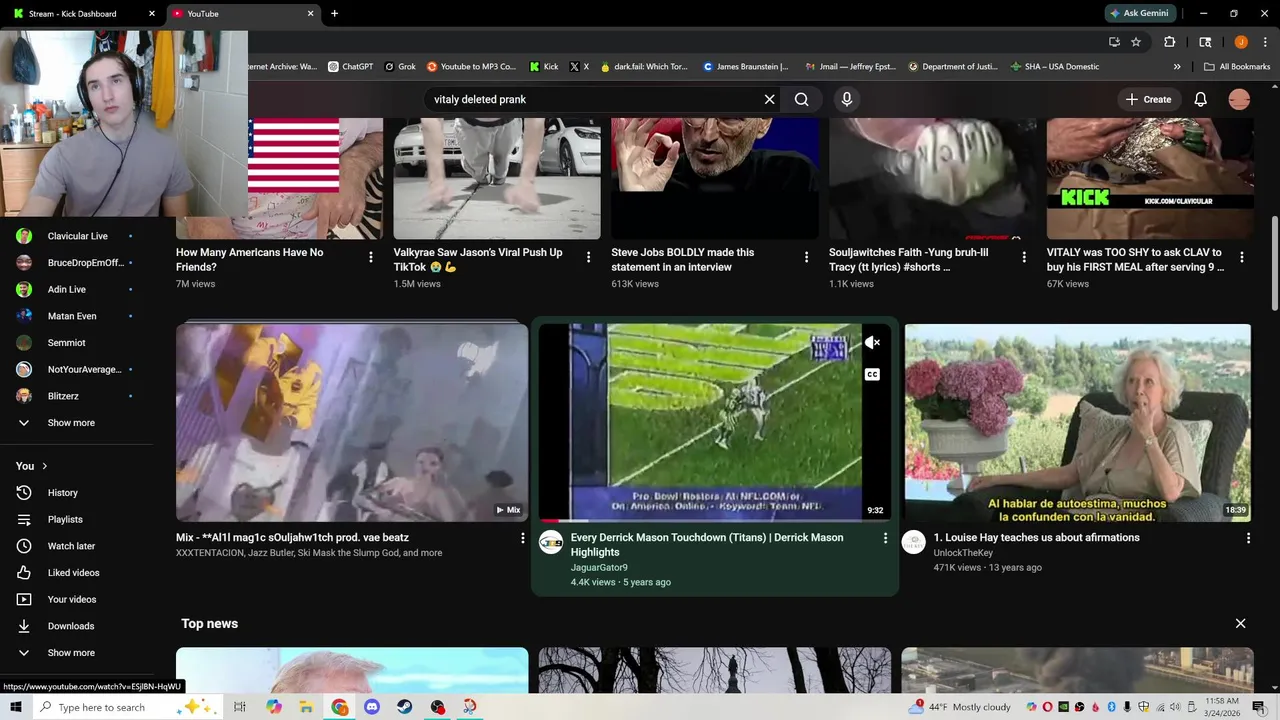The image size is (1280, 720).
Task: Open the ChatGPT bookmark
Action: tap(350, 67)
